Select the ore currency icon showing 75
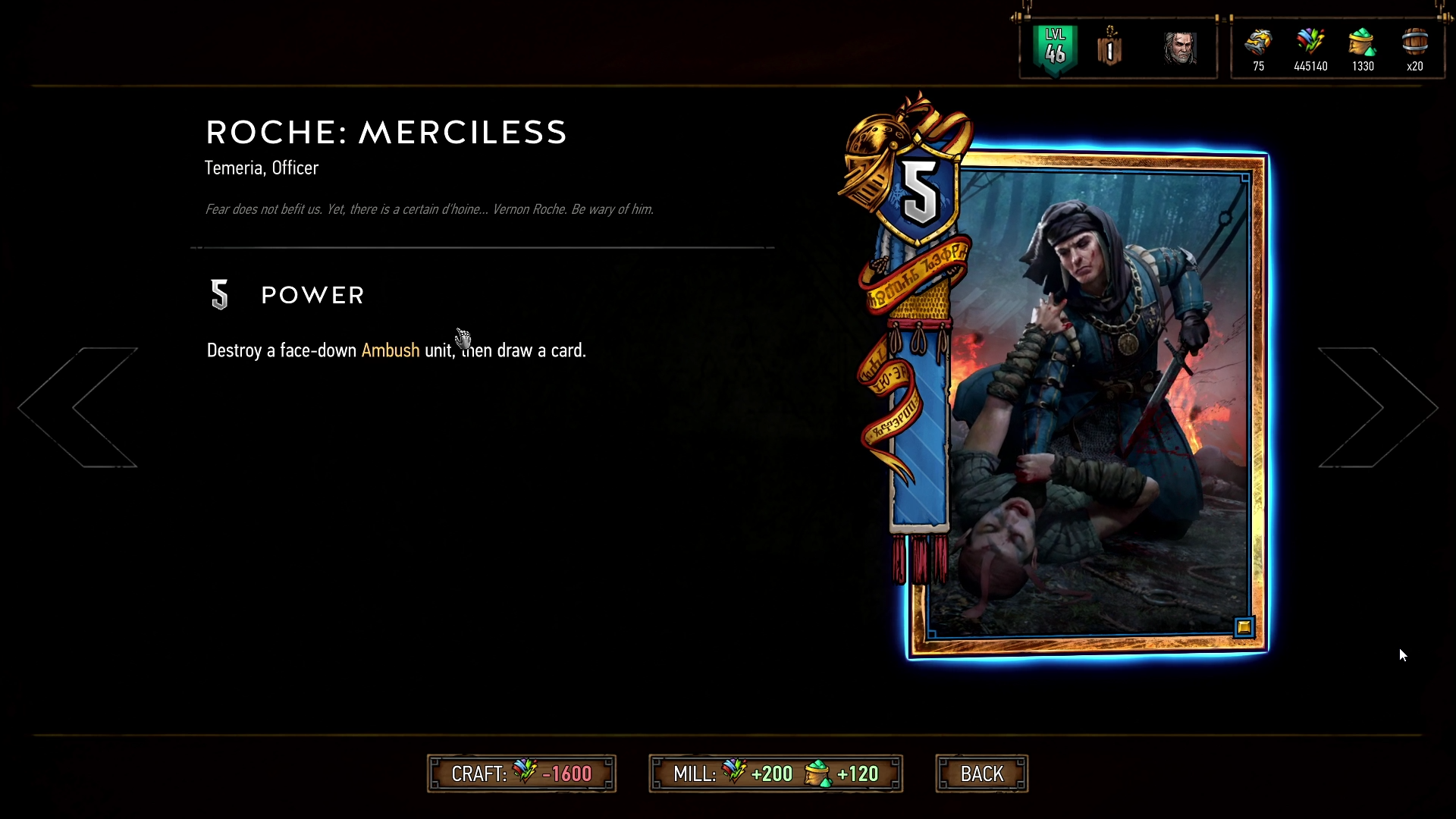This screenshot has height=819, width=1456. pyautogui.click(x=1258, y=42)
